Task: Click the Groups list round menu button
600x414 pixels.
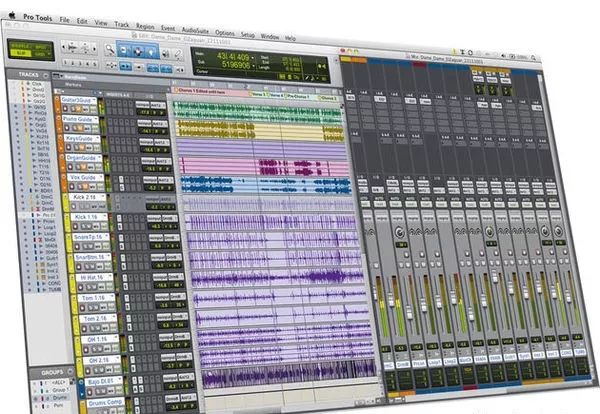Action: coord(70,372)
